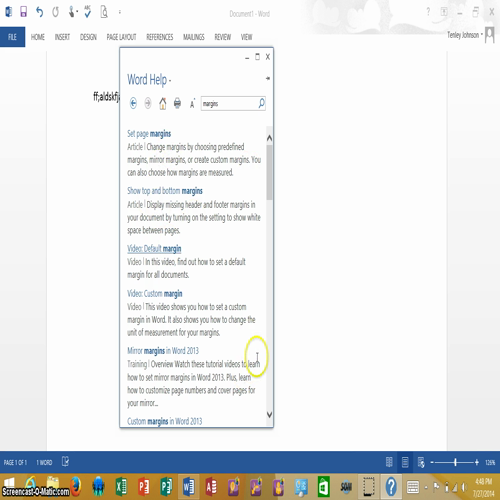Open Video: Default margin link
This screenshot has width=500, height=500.
pos(154,249)
